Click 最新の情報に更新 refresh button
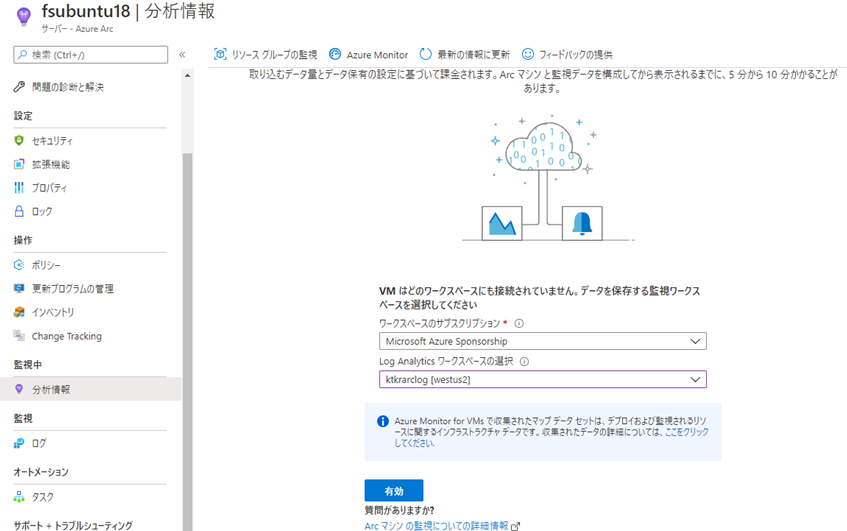 [x=465, y=54]
